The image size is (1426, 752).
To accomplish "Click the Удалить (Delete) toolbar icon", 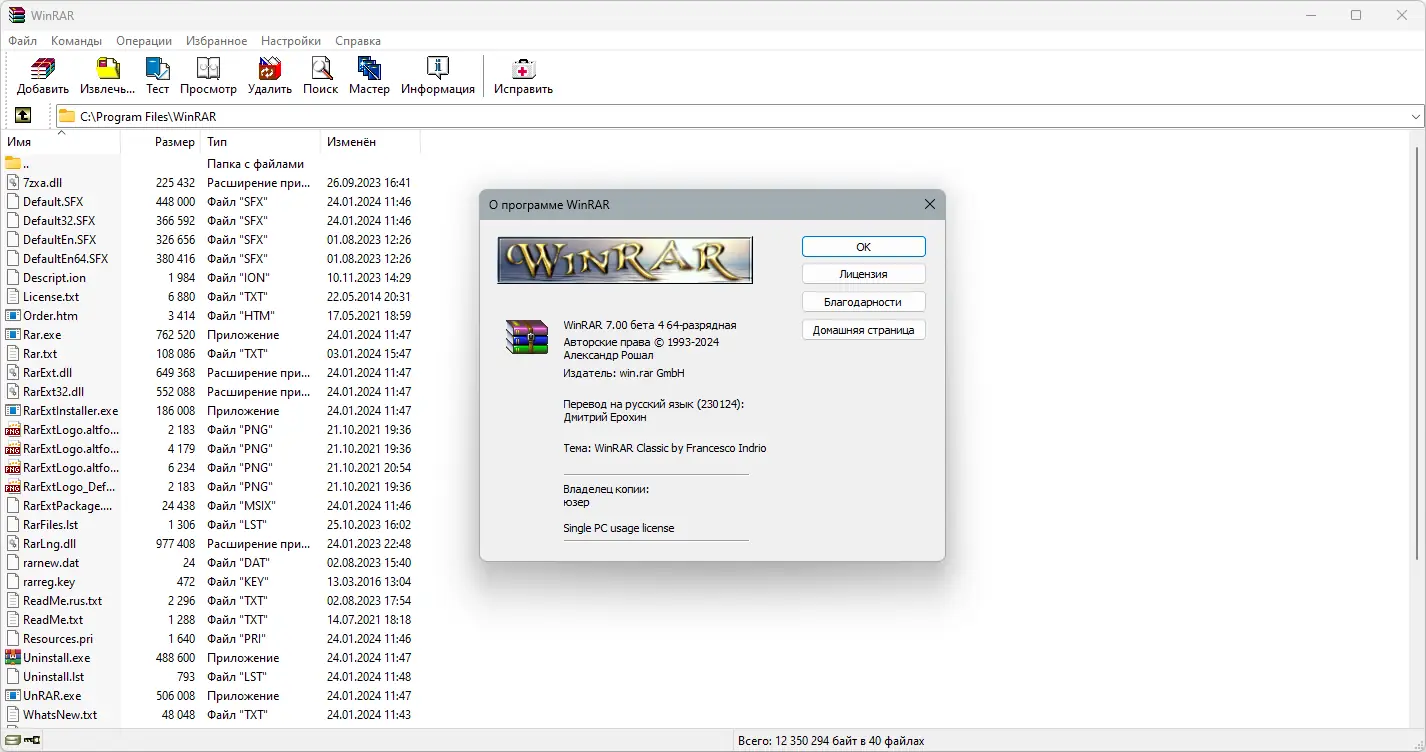I will 270,69.
